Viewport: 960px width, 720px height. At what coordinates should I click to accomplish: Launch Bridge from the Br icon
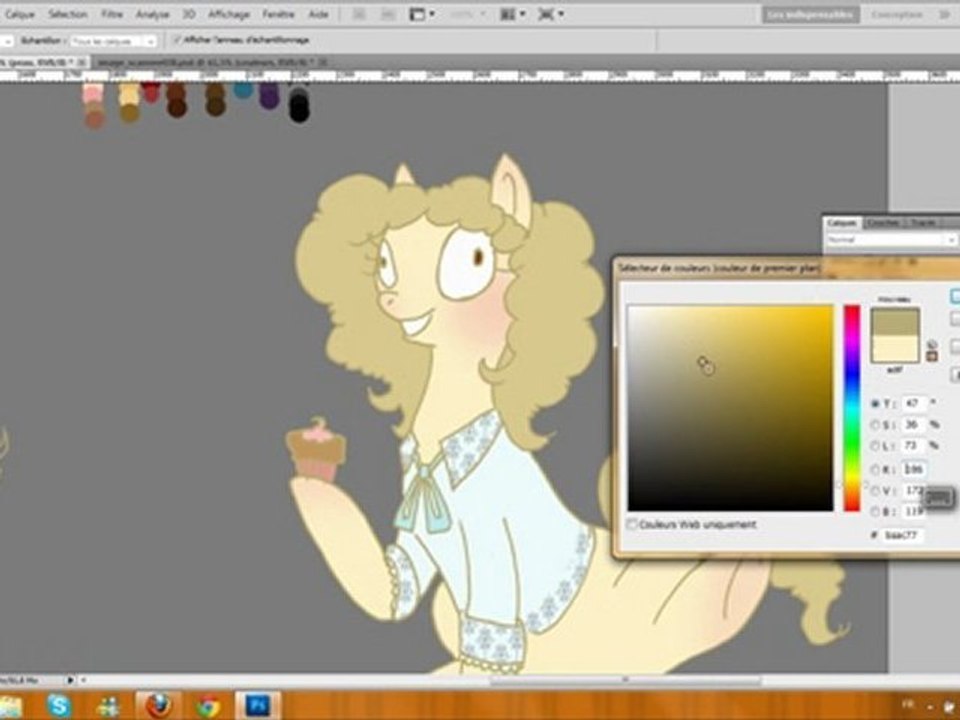[359, 15]
